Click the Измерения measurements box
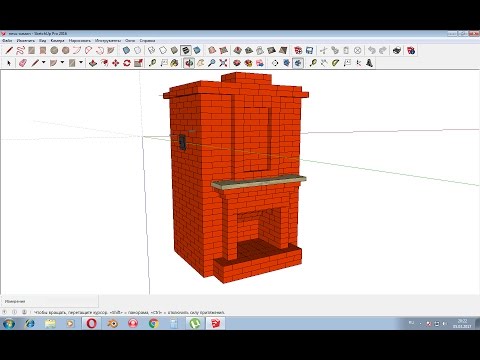The image size is (480, 360). click(x=49, y=301)
